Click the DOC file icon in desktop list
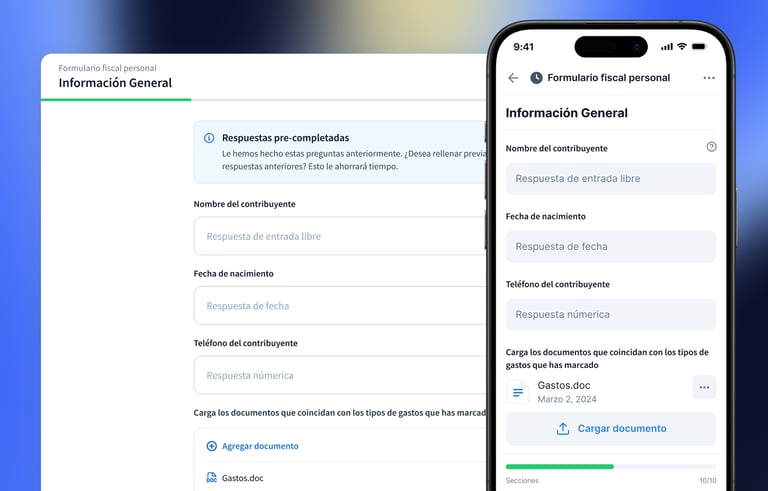The height and width of the screenshot is (491, 768). pos(212,478)
